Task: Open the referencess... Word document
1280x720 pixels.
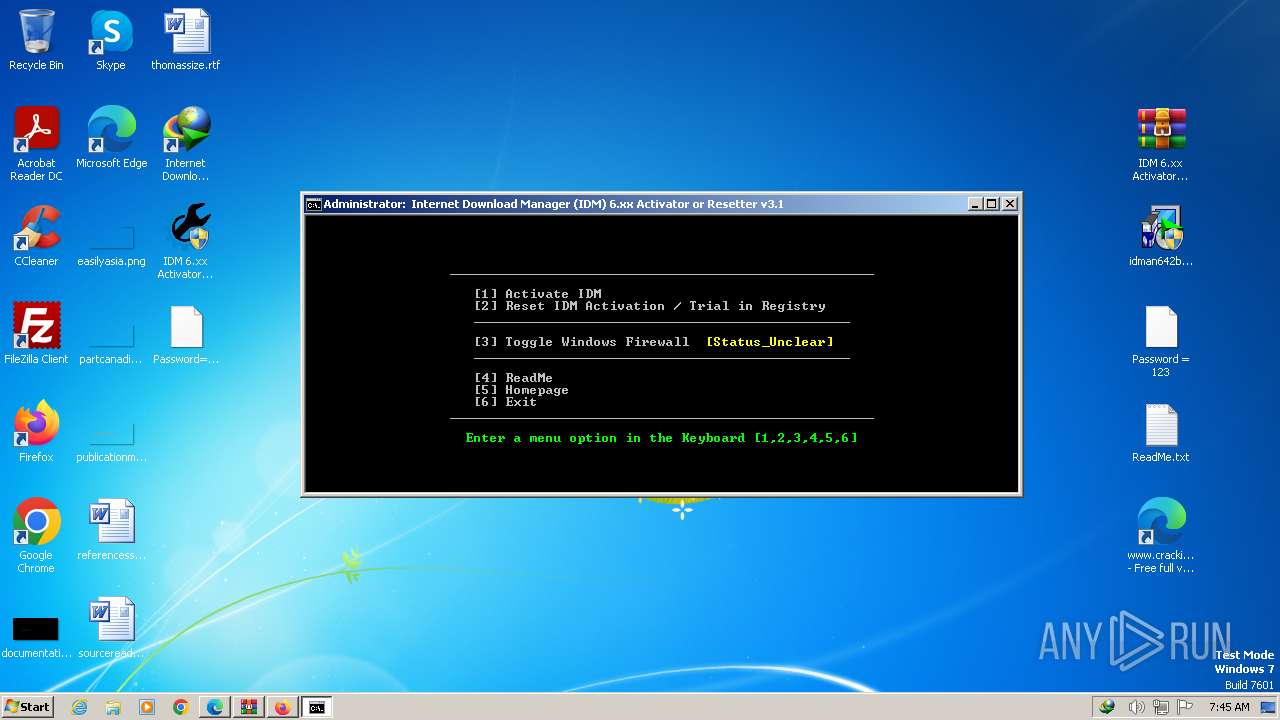Action: [111, 530]
